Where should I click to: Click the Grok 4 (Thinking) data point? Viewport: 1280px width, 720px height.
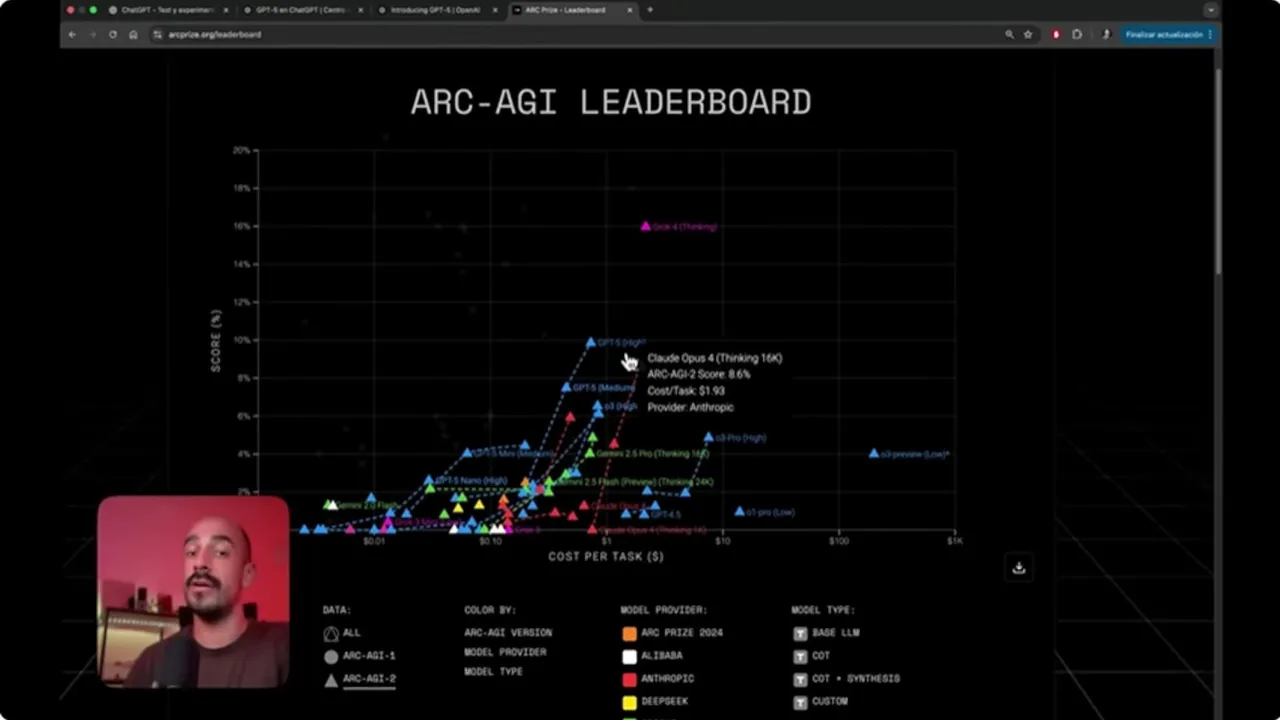click(646, 227)
